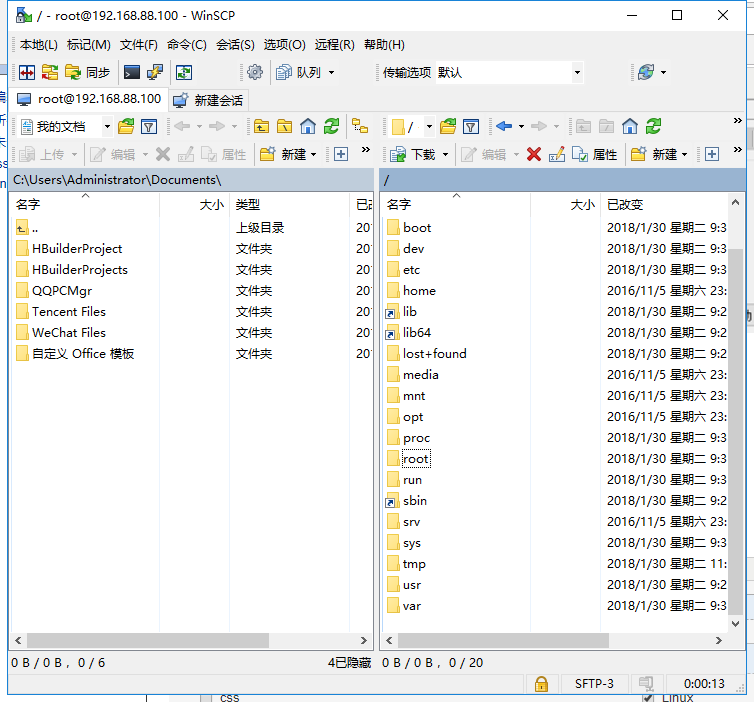Expand local toolbar overflow chevron
Image resolution: width=754 pixels, height=702 pixels.
tap(366, 150)
